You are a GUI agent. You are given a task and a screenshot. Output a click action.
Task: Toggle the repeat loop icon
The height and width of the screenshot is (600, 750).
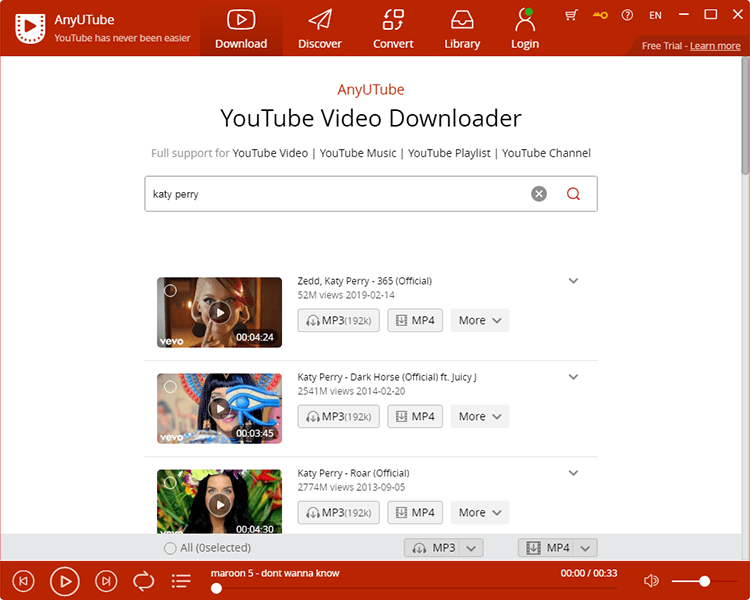coord(143,581)
